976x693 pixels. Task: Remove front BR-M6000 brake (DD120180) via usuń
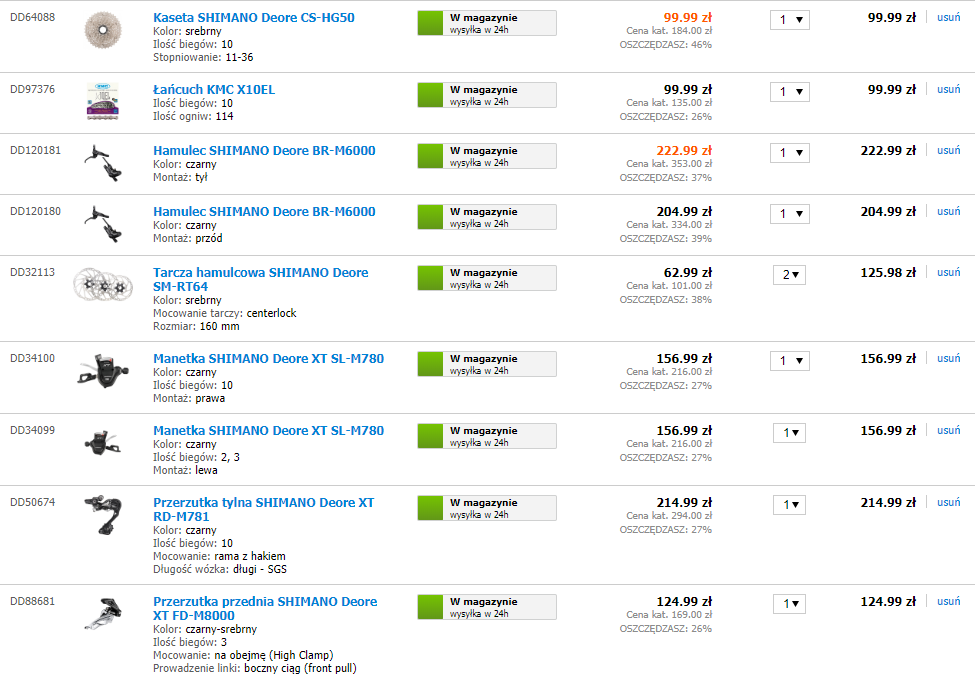(x=949, y=211)
